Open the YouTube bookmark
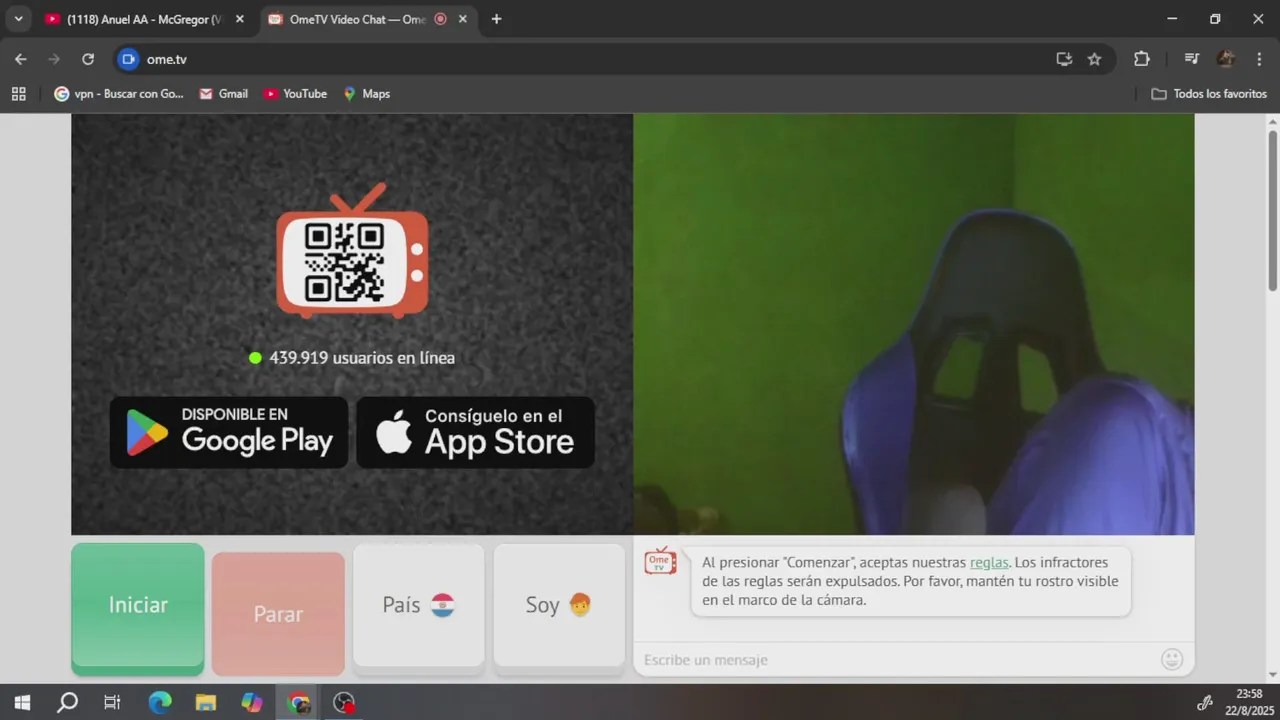This screenshot has height=720, width=1280. tap(295, 94)
